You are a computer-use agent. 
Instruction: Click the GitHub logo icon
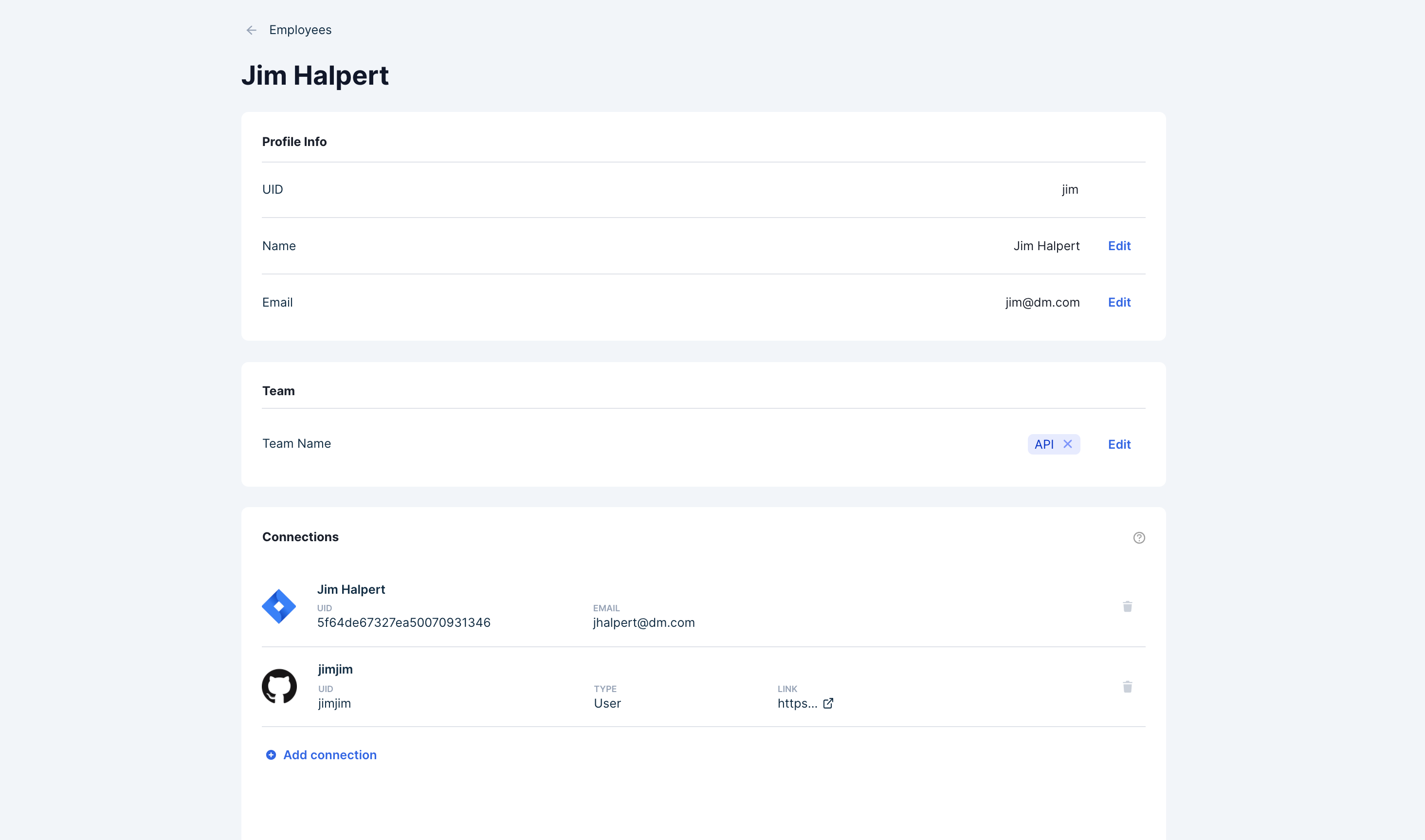pos(279,687)
